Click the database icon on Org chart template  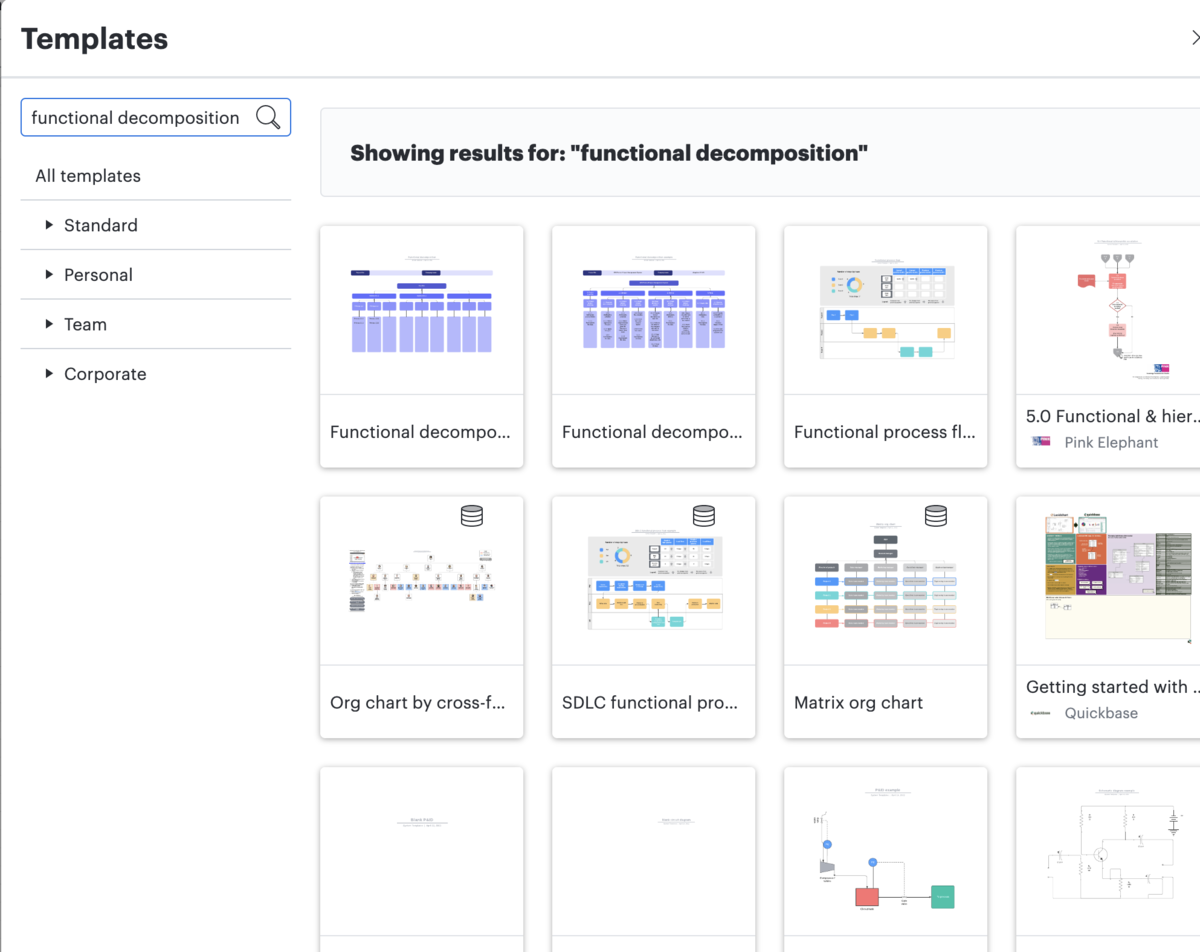pos(472,515)
